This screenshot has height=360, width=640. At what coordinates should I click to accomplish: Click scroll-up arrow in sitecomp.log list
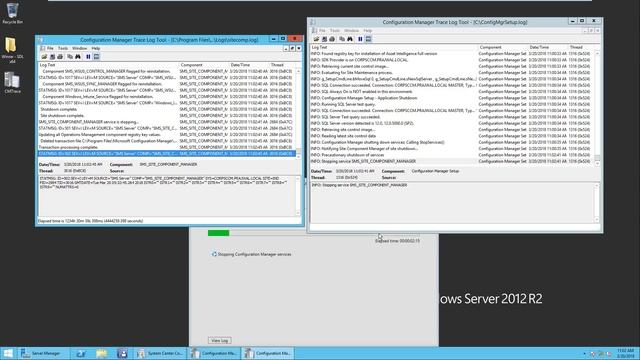click(x=298, y=71)
